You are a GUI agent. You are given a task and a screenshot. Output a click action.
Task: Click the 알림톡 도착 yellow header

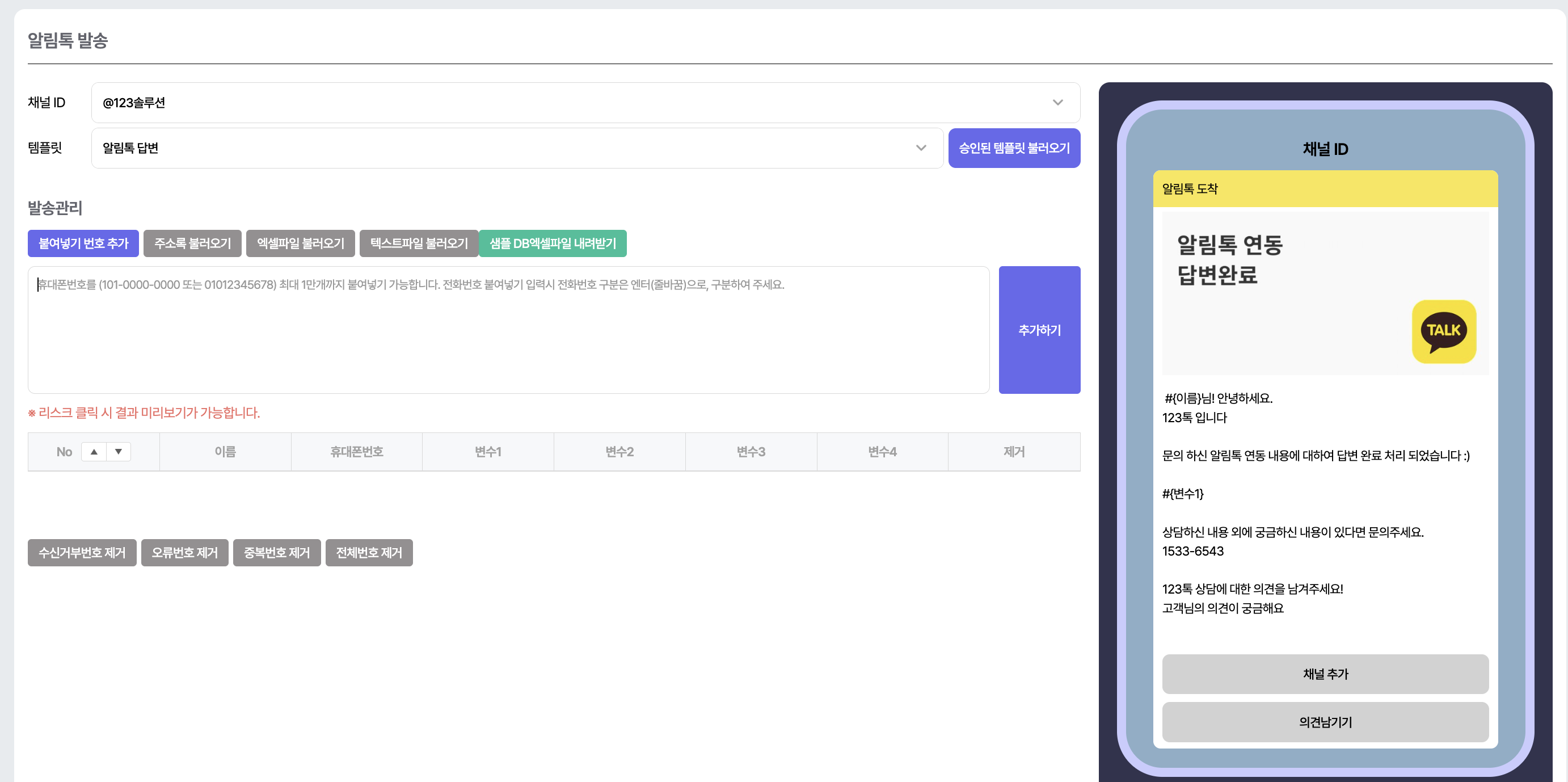pos(1325,189)
